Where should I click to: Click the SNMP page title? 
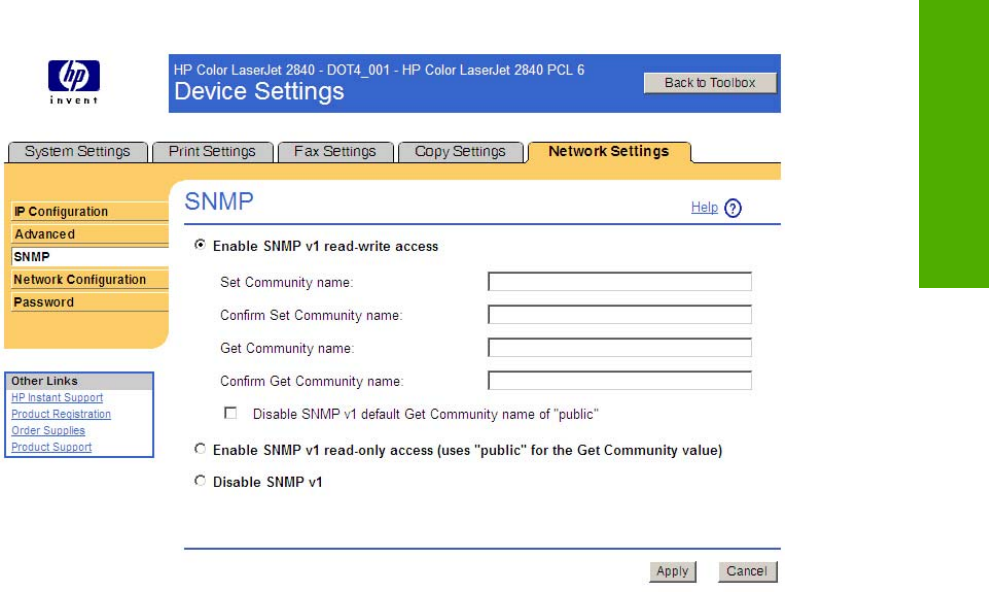click(219, 202)
